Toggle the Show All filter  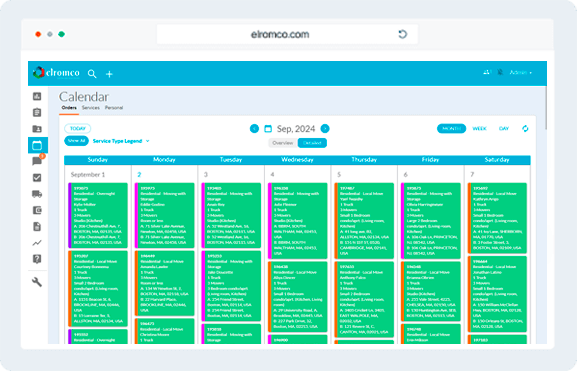pyautogui.click(x=77, y=141)
